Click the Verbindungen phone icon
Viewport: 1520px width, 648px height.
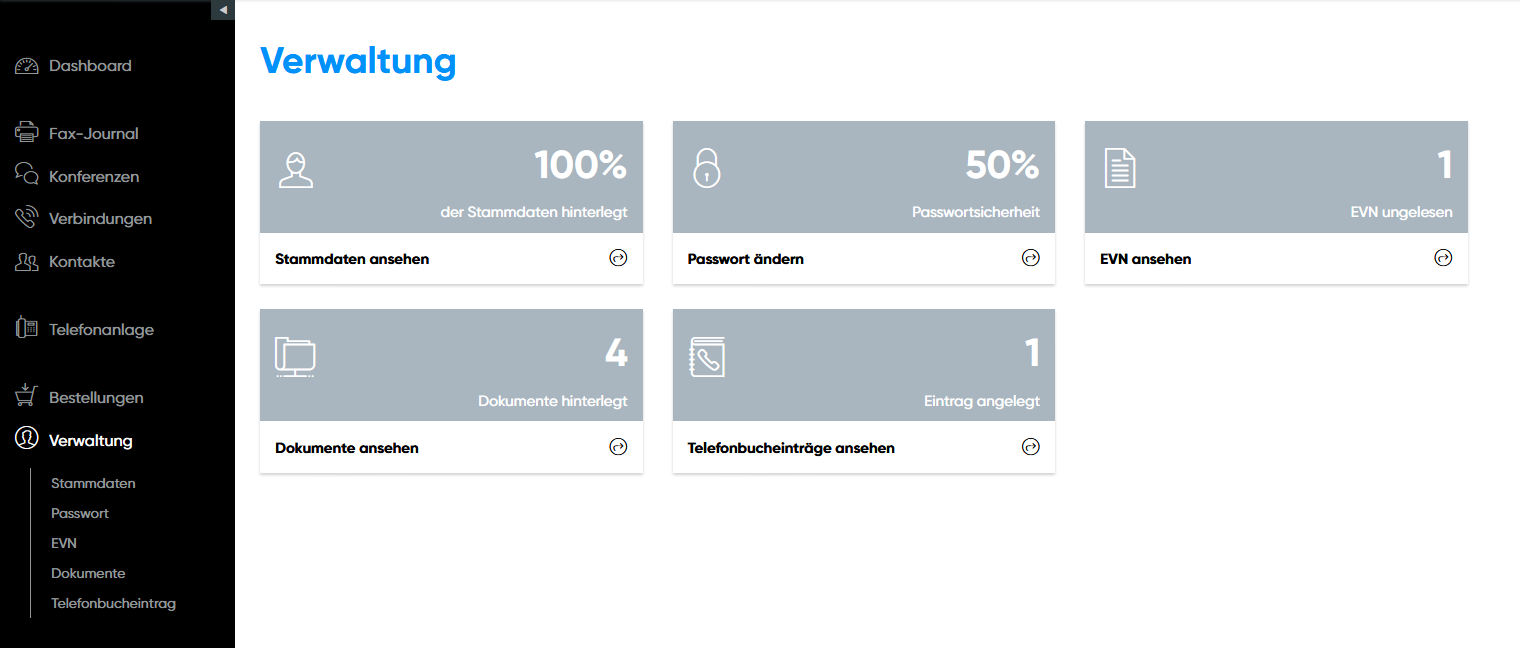coord(27,218)
